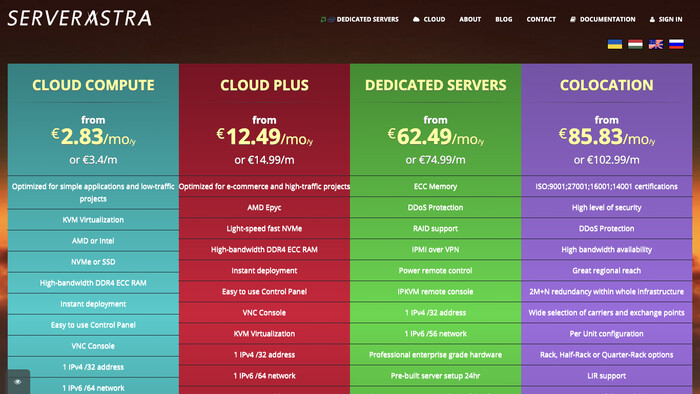Click KVM Virtualization in Cloud Compute column
This screenshot has height=394, width=700.
click(x=93, y=220)
